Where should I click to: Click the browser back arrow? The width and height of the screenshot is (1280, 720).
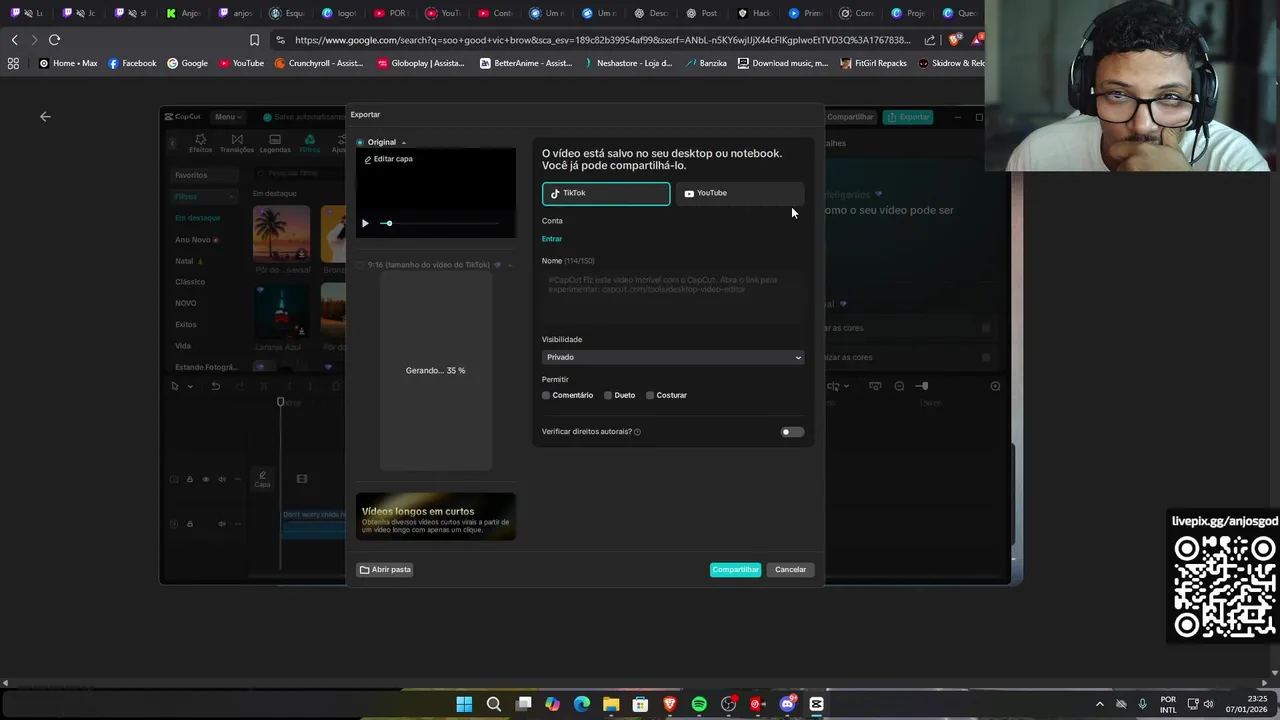pos(14,40)
